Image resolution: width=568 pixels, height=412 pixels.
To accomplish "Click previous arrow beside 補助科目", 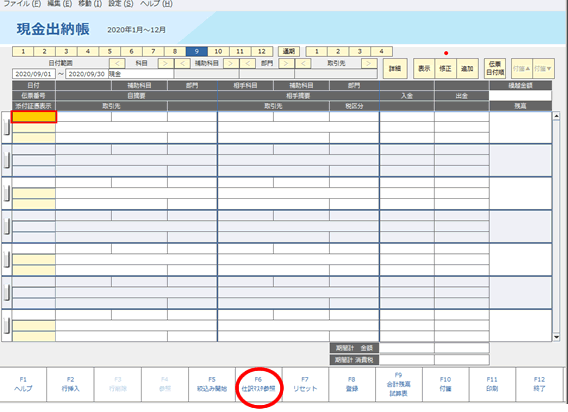I will [x=183, y=63].
